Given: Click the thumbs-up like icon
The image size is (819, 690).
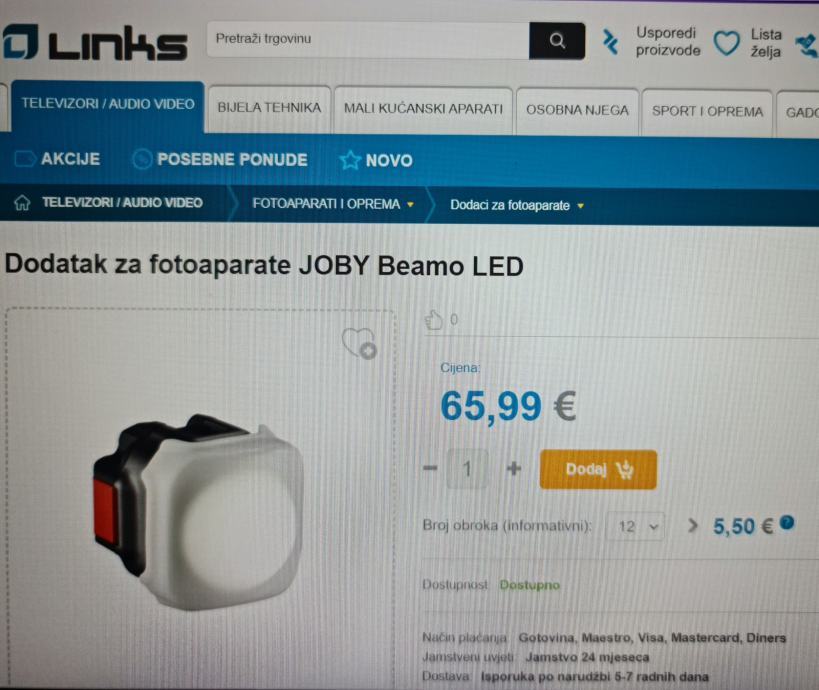Looking at the screenshot, I should [433, 320].
